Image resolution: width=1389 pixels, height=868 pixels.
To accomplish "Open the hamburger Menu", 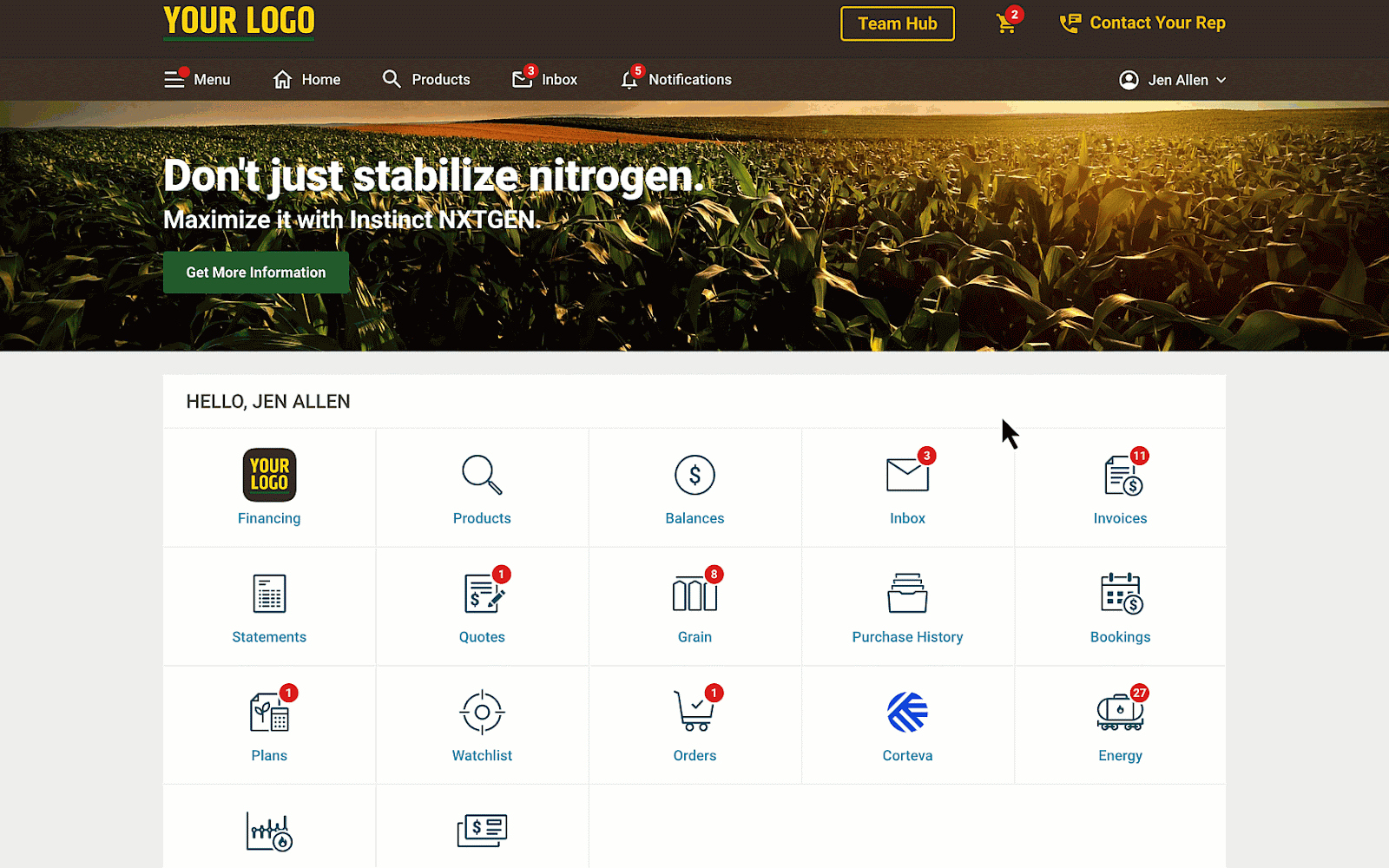I will pyautogui.click(x=197, y=79).
